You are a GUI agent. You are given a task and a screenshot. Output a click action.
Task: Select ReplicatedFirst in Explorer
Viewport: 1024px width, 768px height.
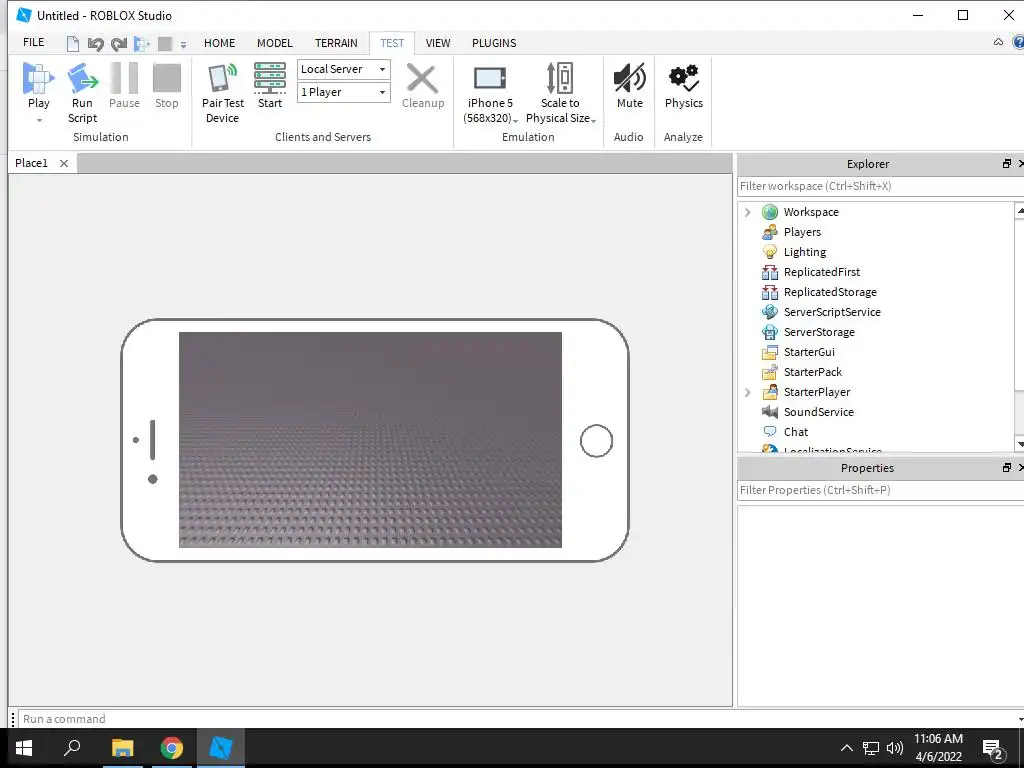tap(821, 272)
